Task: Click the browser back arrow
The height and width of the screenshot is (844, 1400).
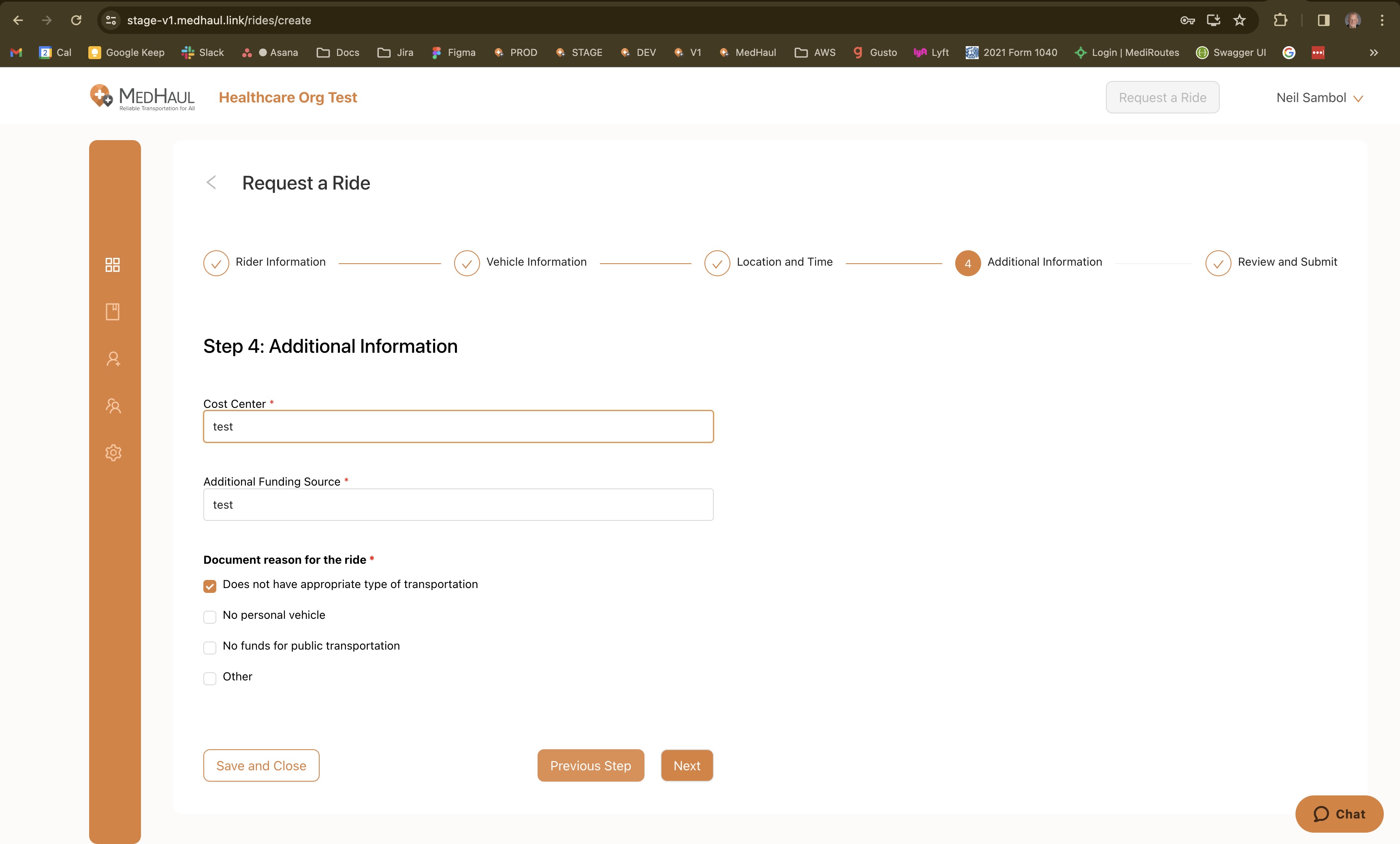Action: pos(17,20)
